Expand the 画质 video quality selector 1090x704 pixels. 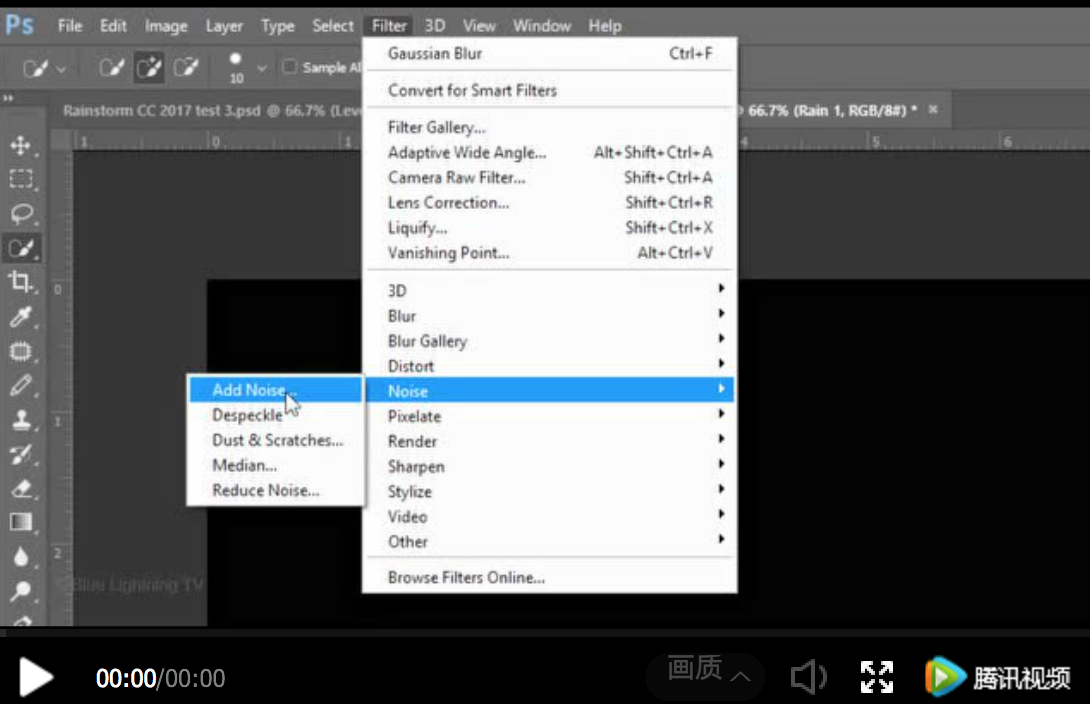pyautogui.click(x=706, y=671)
